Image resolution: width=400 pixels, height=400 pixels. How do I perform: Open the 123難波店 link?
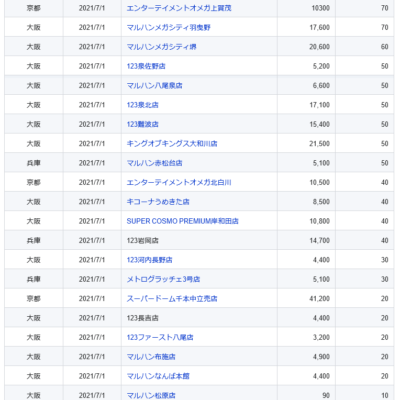pos(143,124)
